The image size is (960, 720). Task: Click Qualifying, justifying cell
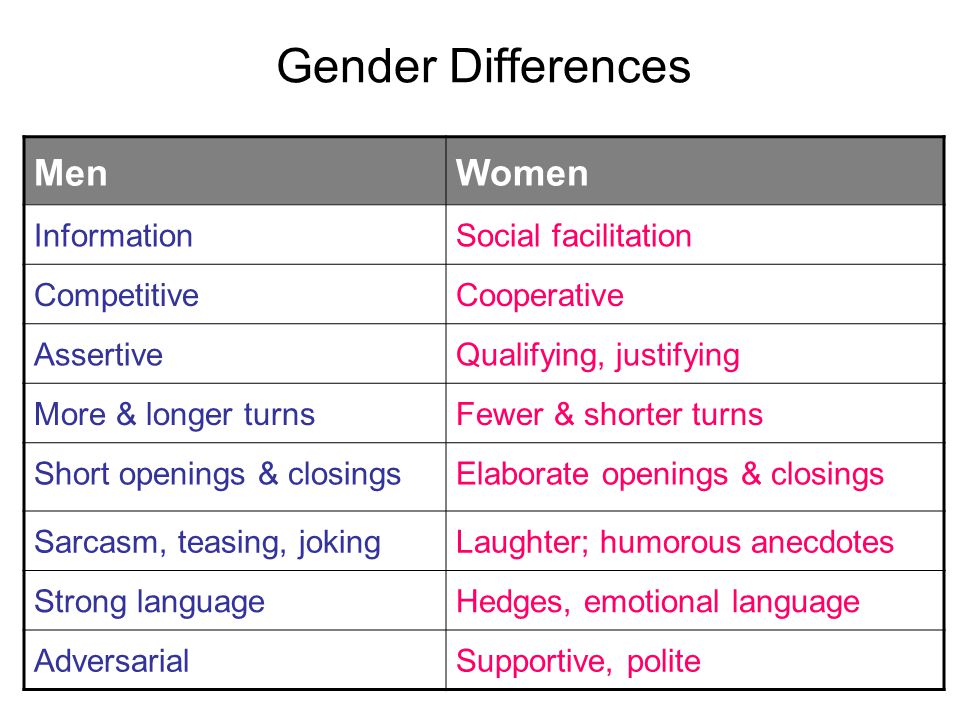pyautogui.click(x=695, y=354)
